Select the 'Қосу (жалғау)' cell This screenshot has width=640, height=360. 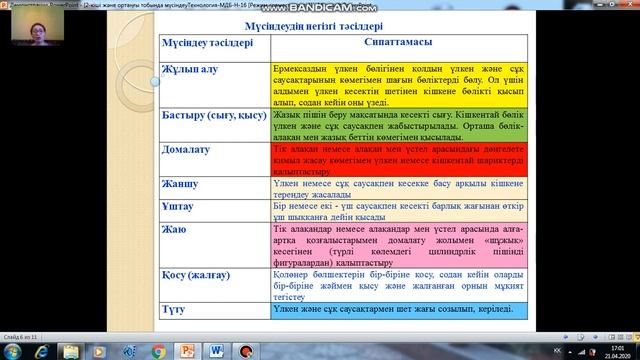pos(215,285)
